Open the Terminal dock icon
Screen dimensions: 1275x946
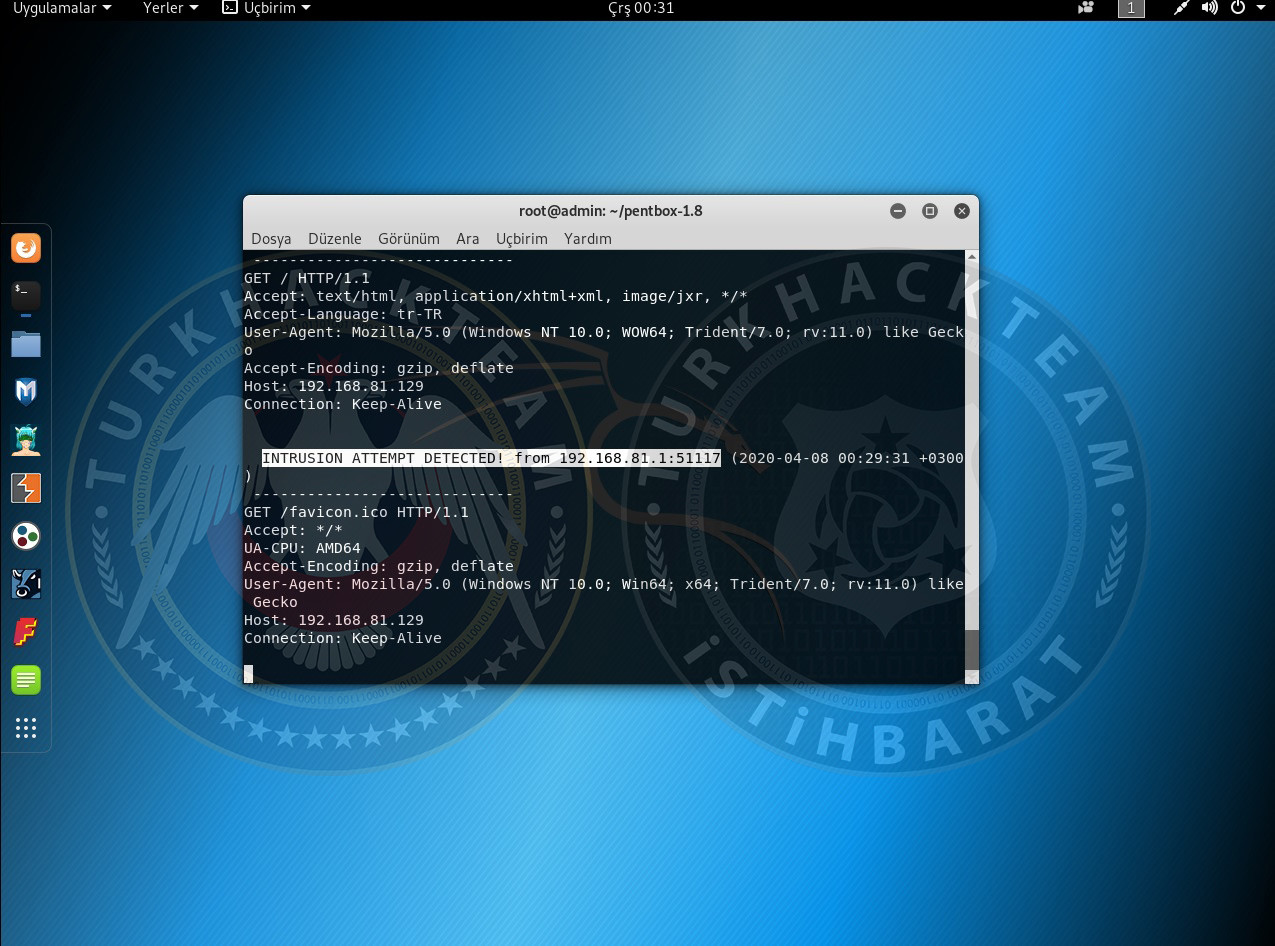(26, 295)
